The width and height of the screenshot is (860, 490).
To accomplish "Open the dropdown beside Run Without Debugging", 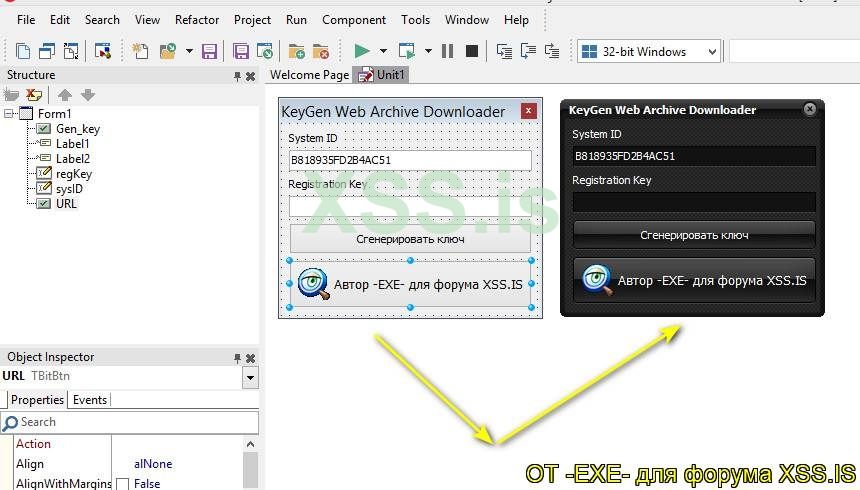I will pos(428,52).
